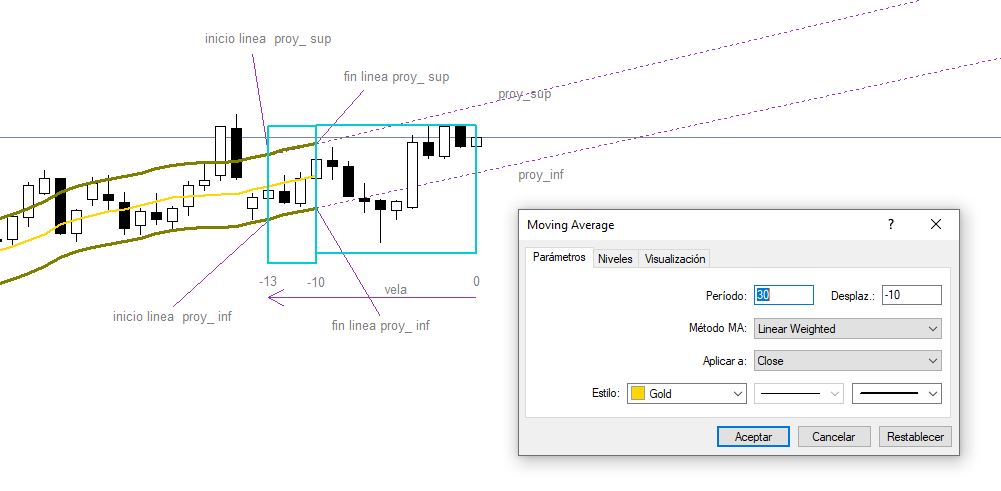1001x491 pixels.
Task: Click the help question mark icon
Action: [x=891, y=225]
